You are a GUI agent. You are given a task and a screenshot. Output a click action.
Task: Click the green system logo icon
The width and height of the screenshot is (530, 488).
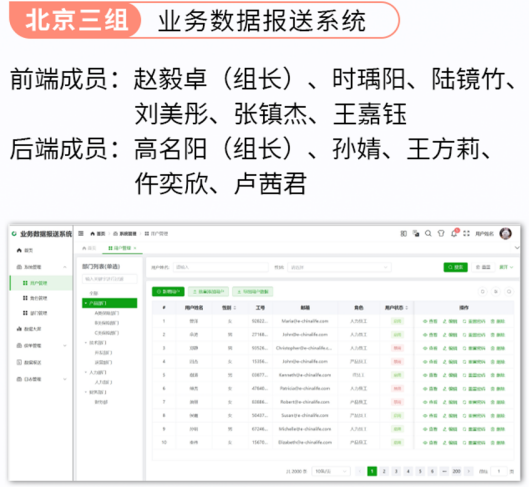click(14, 234)
